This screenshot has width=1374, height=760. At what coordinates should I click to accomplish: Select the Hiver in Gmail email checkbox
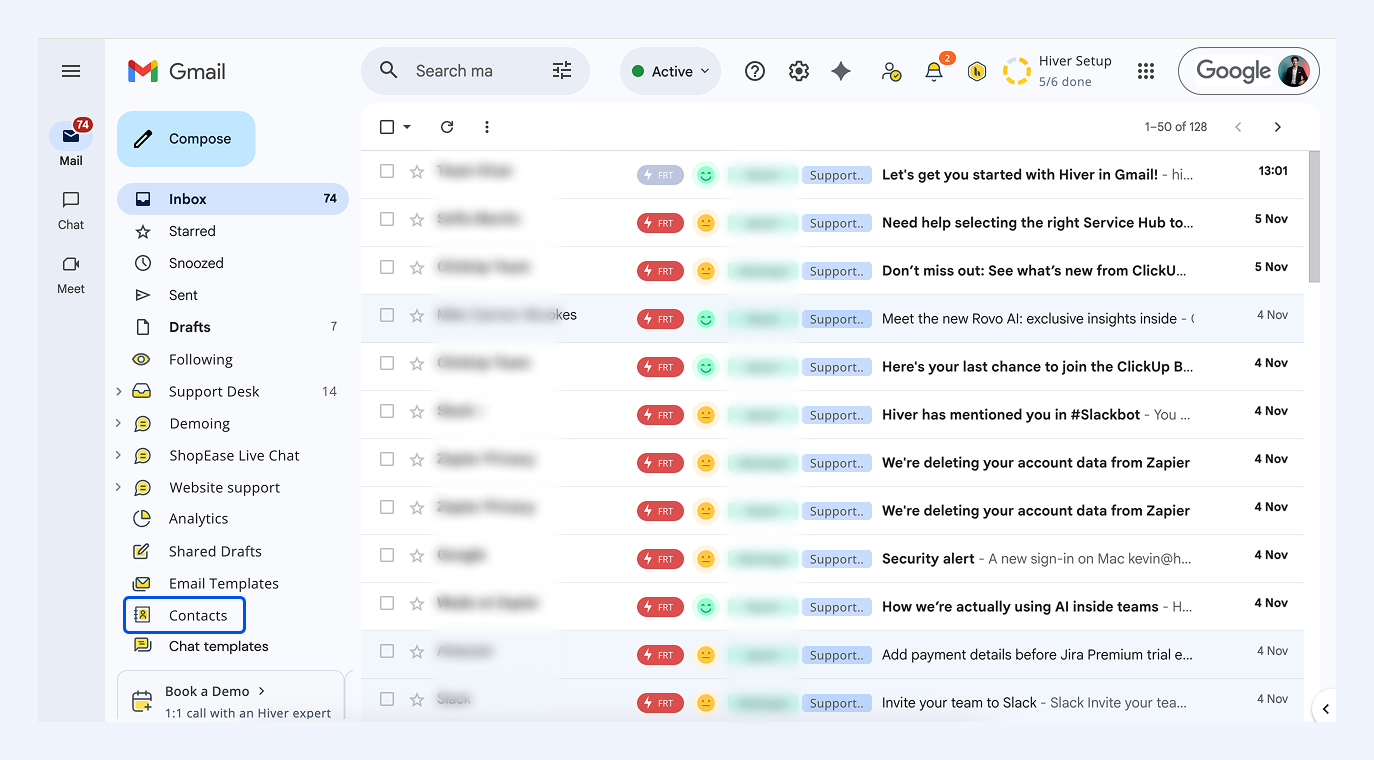[387, 171]
